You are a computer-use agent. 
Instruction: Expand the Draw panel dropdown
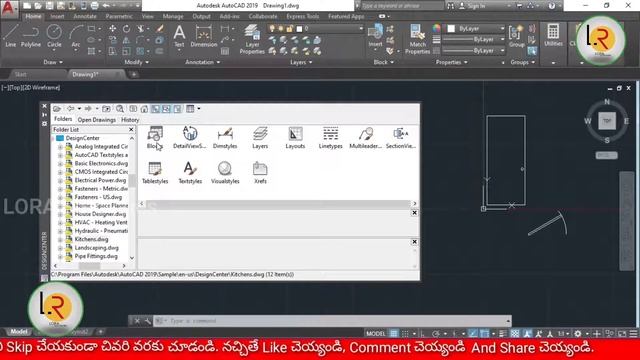(x=53, y=62)
